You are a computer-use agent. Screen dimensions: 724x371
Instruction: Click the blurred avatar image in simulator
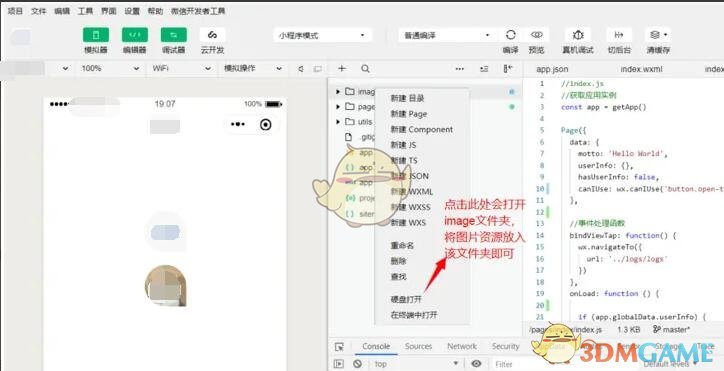(x=166, y=286)
